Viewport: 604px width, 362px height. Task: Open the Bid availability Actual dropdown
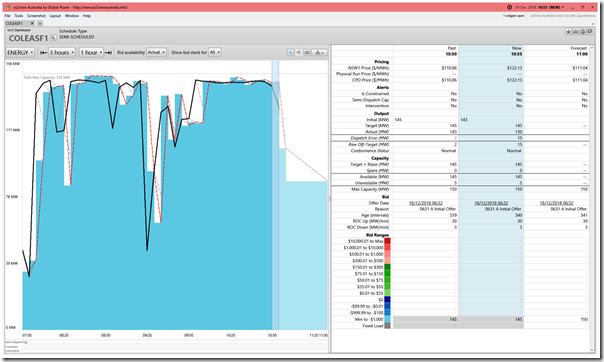[x=156, y=52]
